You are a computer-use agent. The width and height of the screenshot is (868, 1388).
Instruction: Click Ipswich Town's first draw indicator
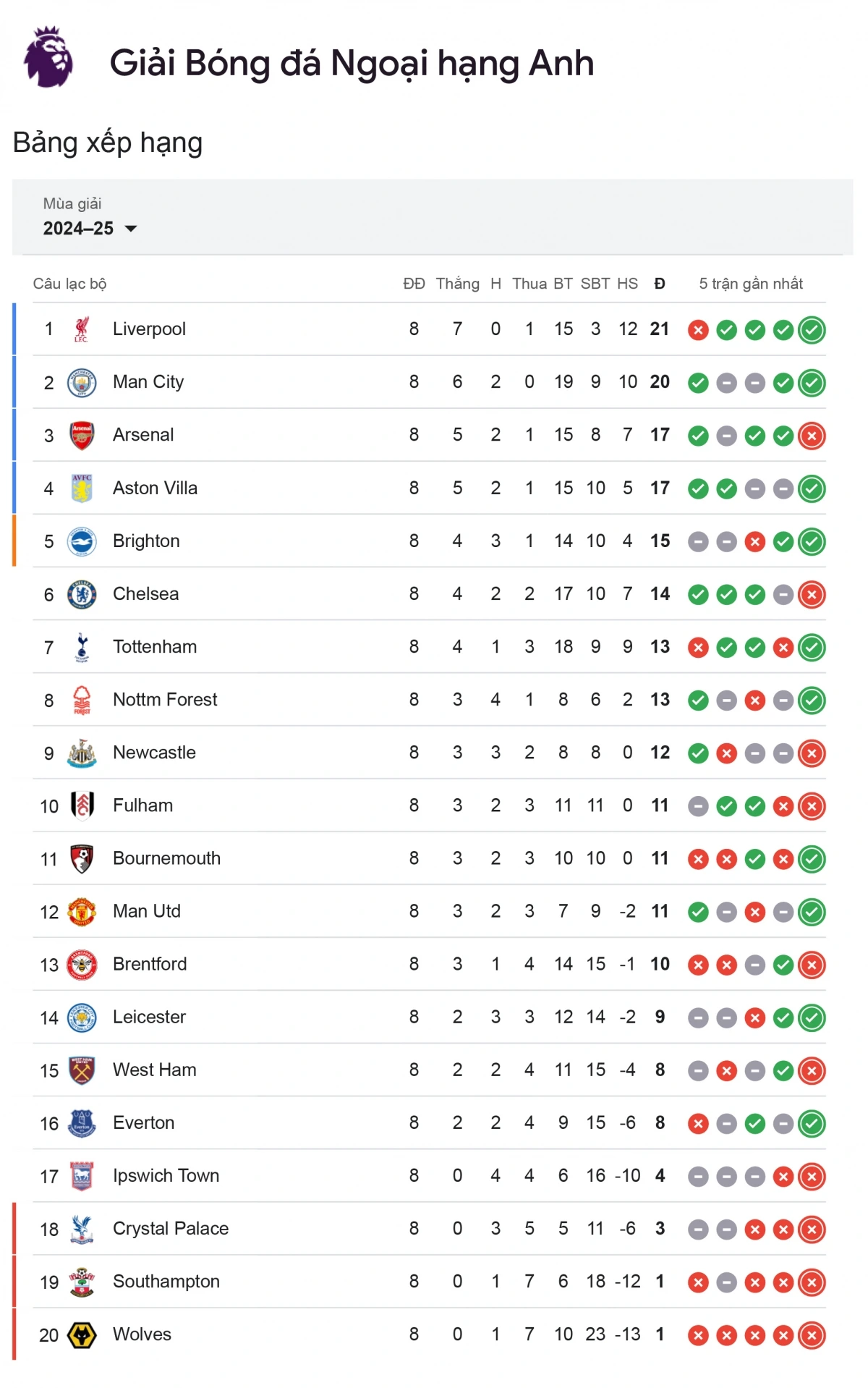pos(698,1177)
